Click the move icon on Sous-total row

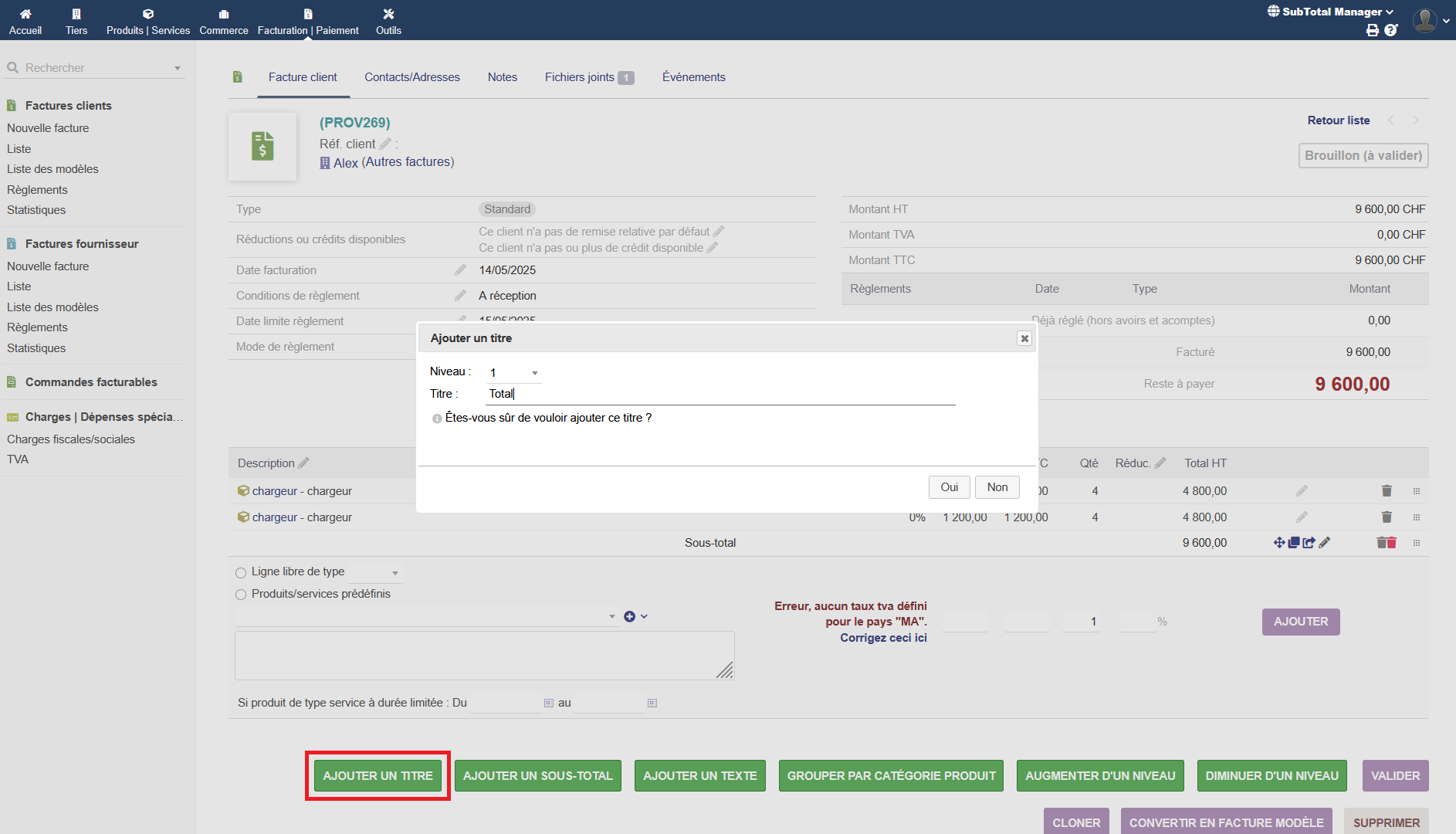(x=1279, y=543)
